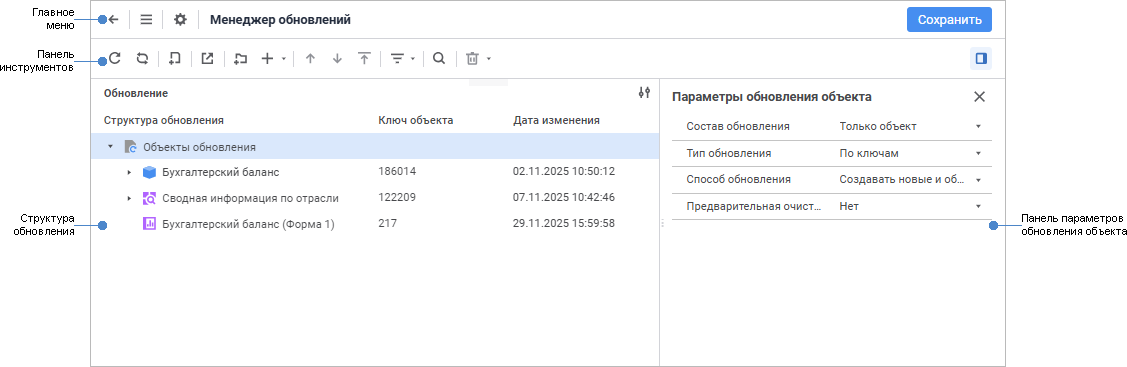The width and height of the screenshot is (1127, 367).
Task: Move item down with arrow icon
Action: (337, 59)
